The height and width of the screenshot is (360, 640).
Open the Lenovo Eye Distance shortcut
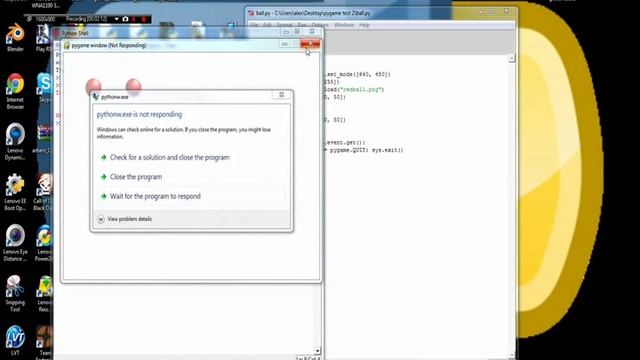(x=15, y=243)
